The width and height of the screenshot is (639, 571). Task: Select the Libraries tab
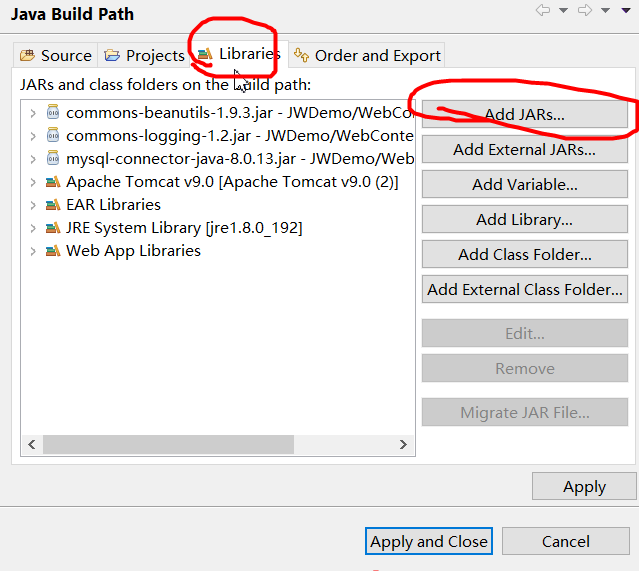pyautogui.click(x=240, y=53)
